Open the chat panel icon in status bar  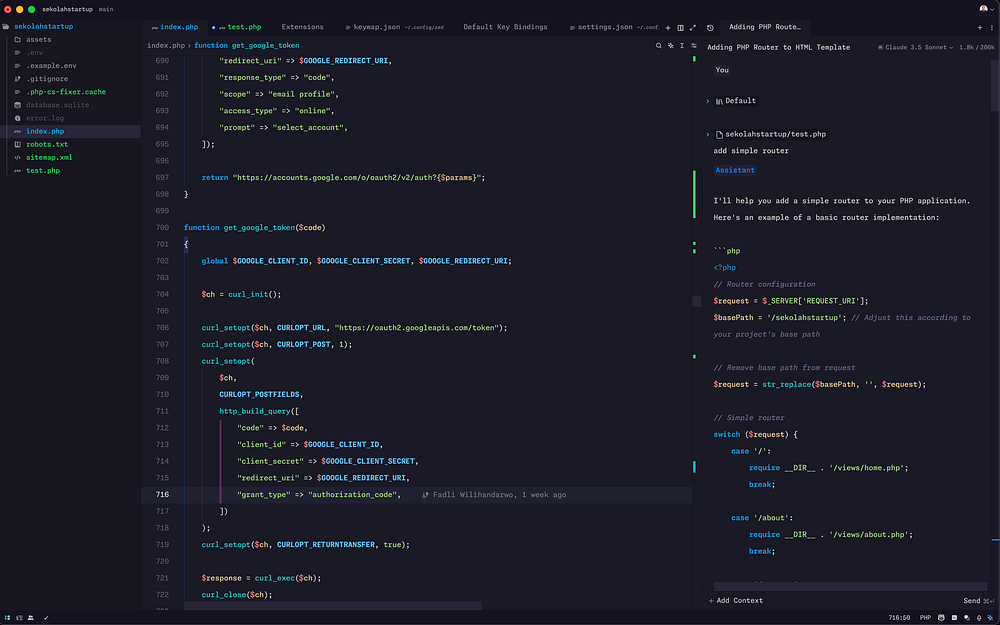coord(967,617)
